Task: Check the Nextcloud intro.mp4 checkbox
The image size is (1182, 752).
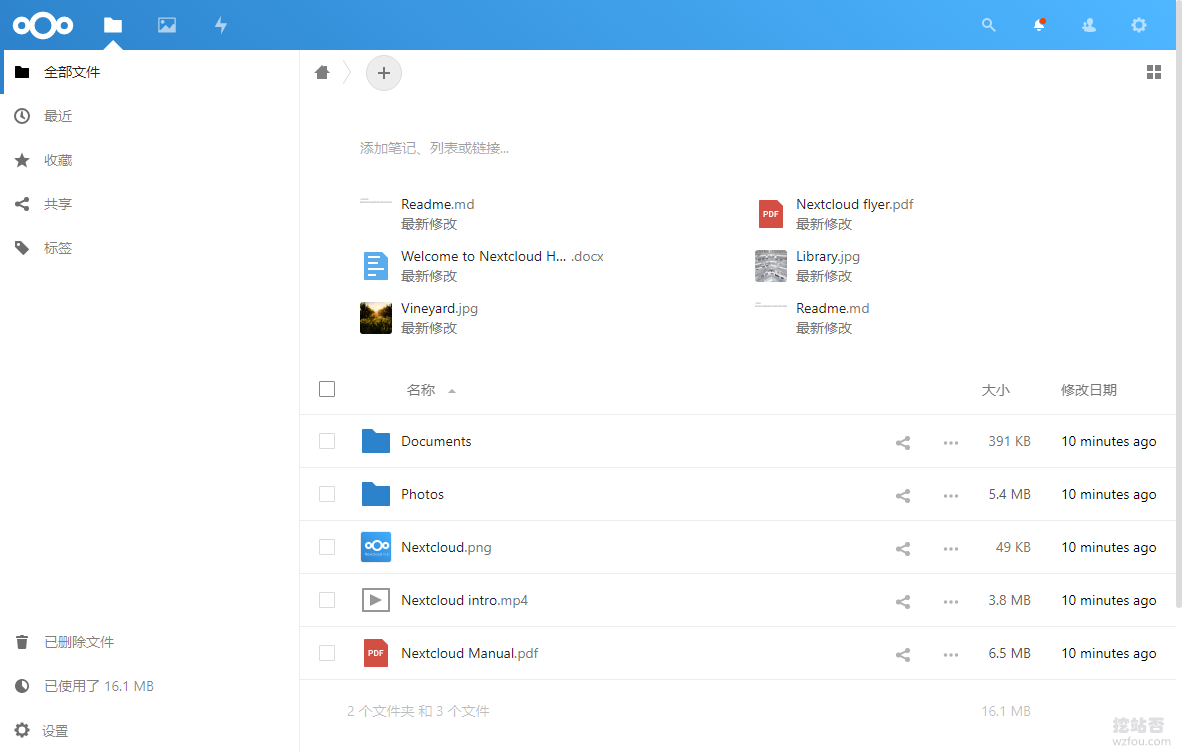Action: point(326,600)
